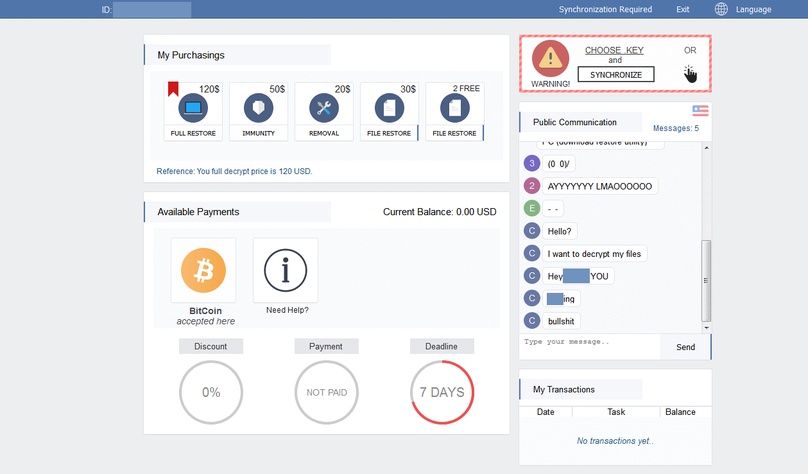Choose the Immunity shield icon
Viewport: 808px width, 474px height.
click(259, 108)
